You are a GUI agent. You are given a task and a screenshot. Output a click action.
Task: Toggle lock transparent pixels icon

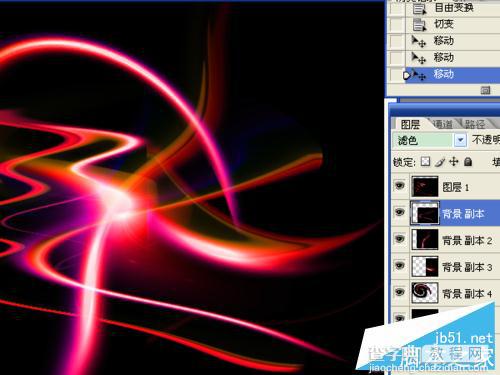tap(425, 162)
